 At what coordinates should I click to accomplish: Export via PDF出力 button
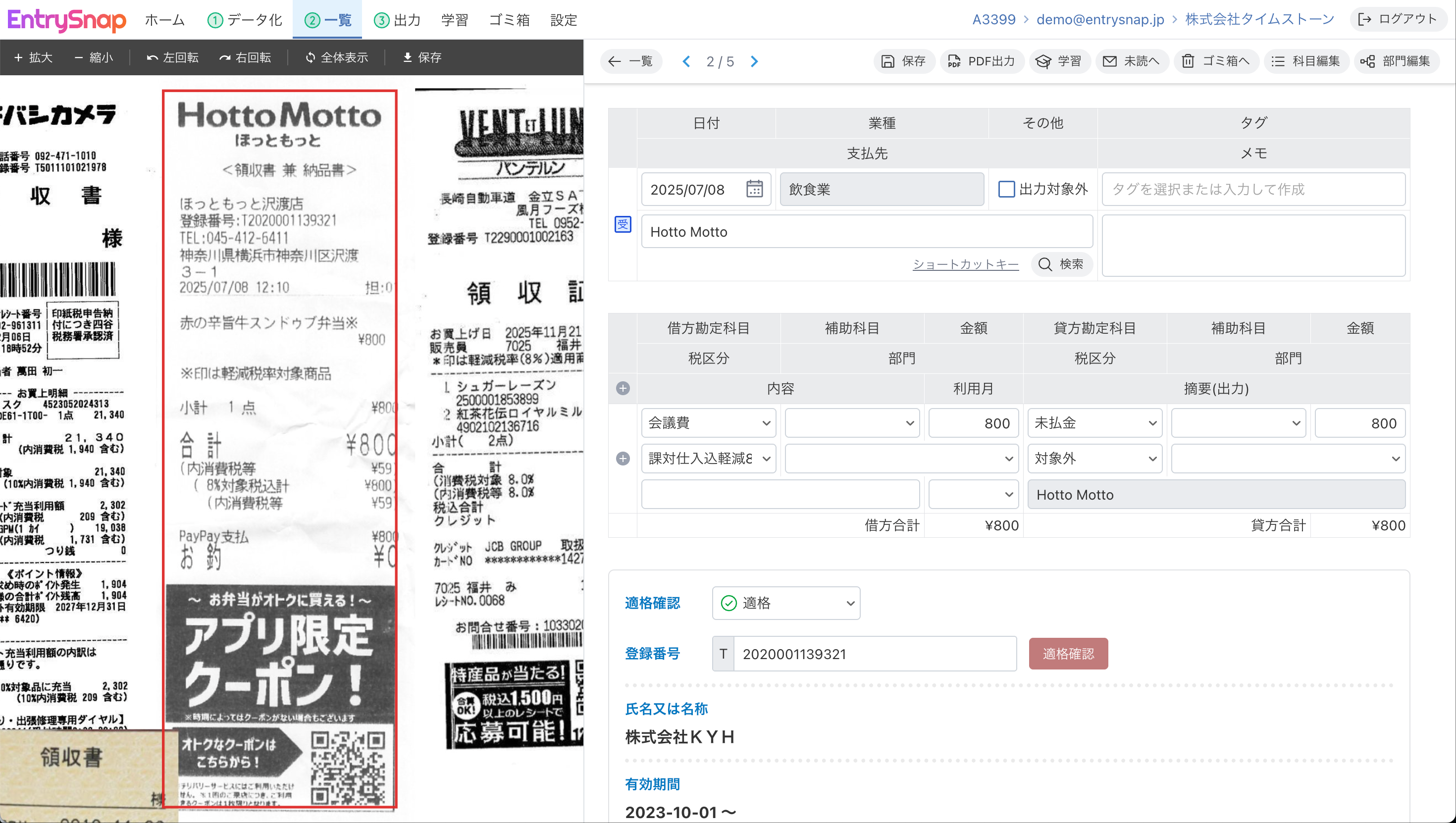pyautogui.click(x=982, y=61)
